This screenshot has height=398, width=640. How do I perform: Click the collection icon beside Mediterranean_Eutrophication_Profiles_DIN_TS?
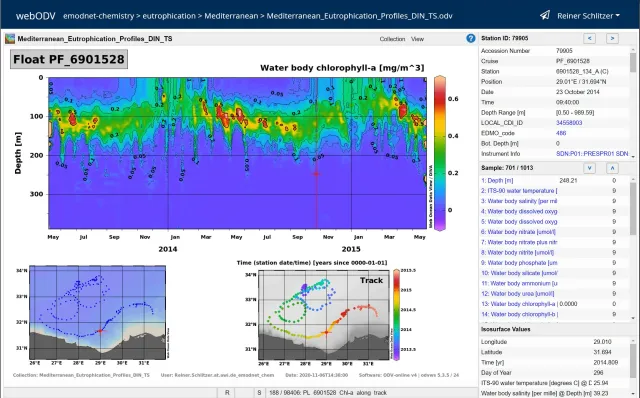pos(10,39)
